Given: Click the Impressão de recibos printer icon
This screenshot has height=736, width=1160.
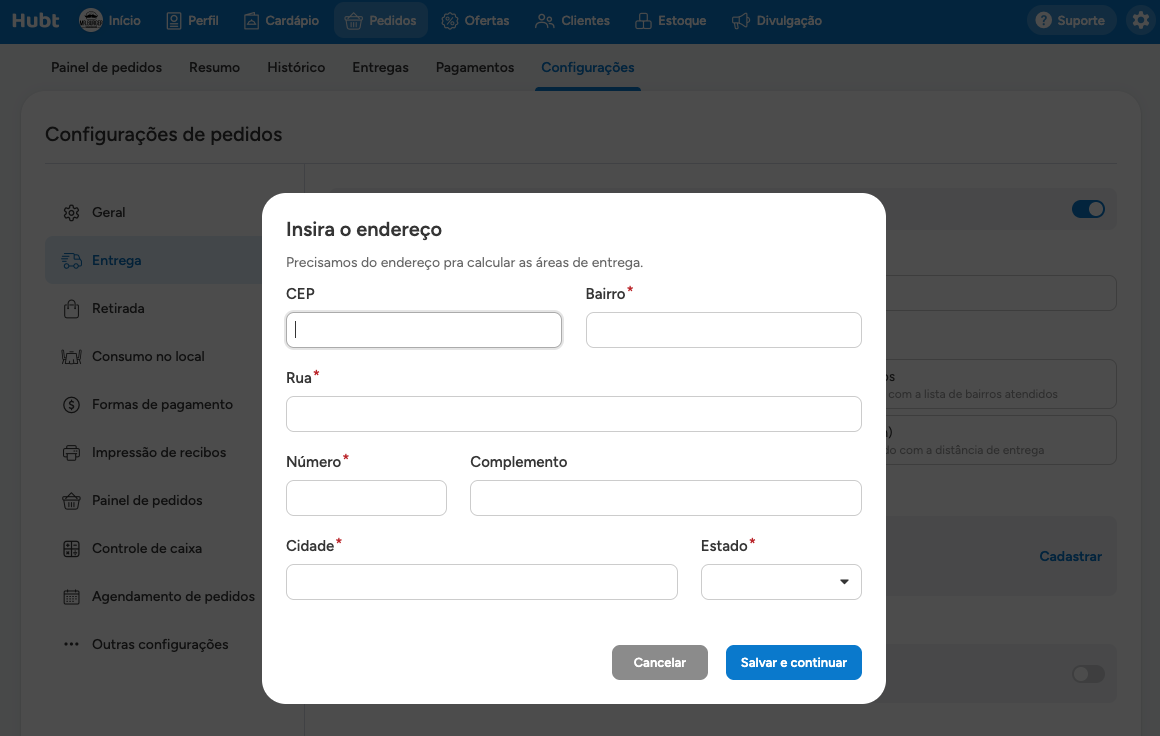Looking at the screenshot, I should pos(71,453).
